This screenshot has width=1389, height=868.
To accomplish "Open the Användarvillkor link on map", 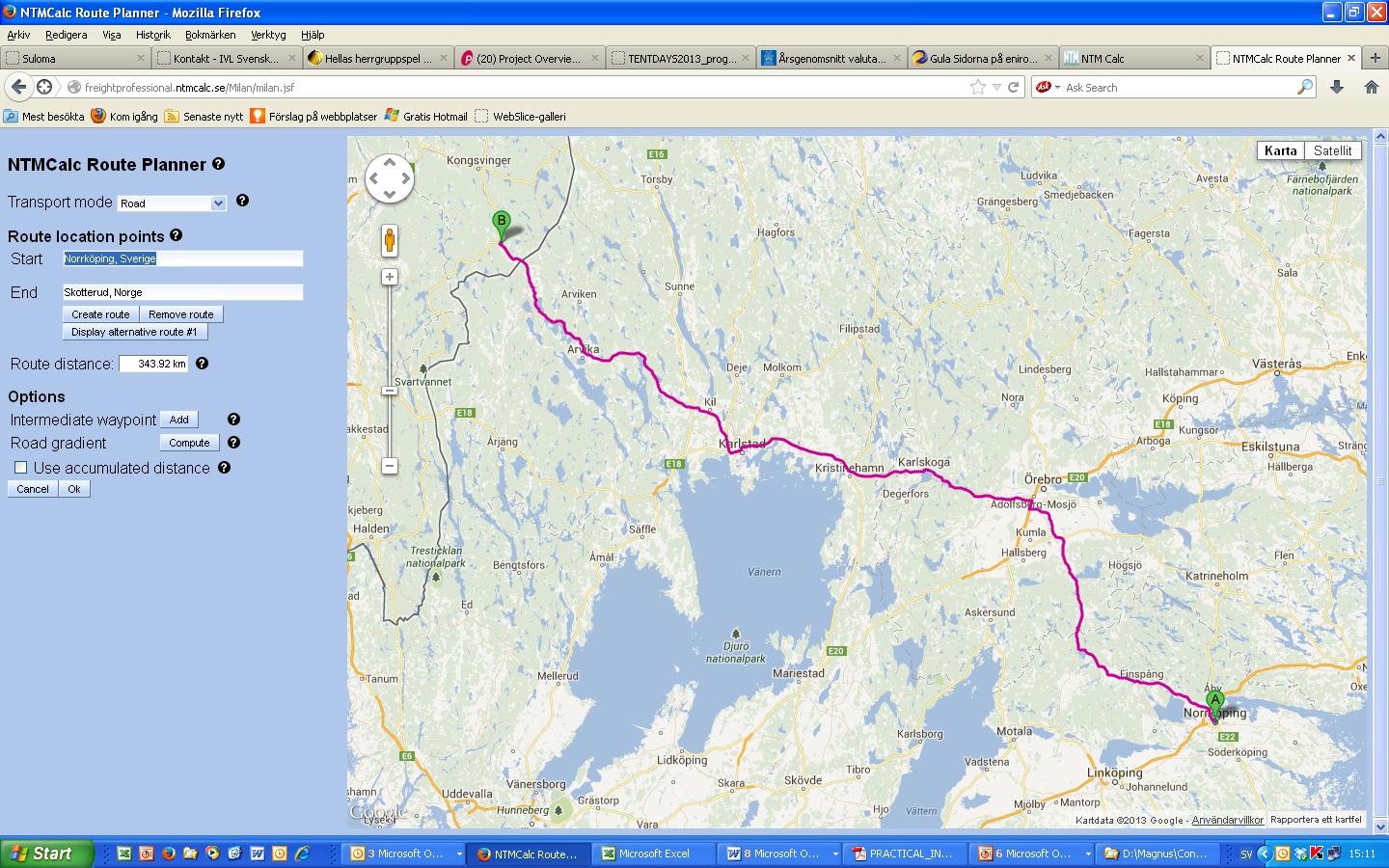I will pyautogui.click(x=1227, y=820).
